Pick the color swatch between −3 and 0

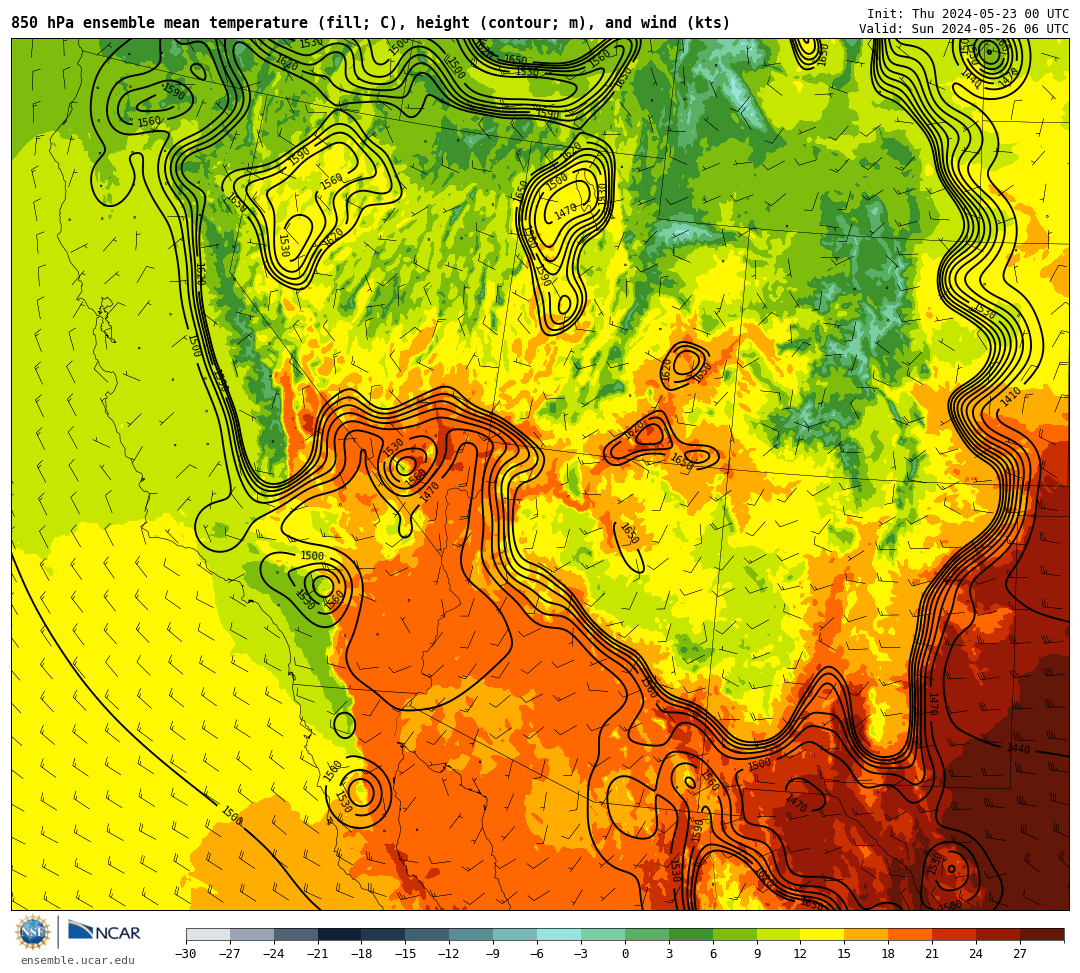click(x=603, y=934)
